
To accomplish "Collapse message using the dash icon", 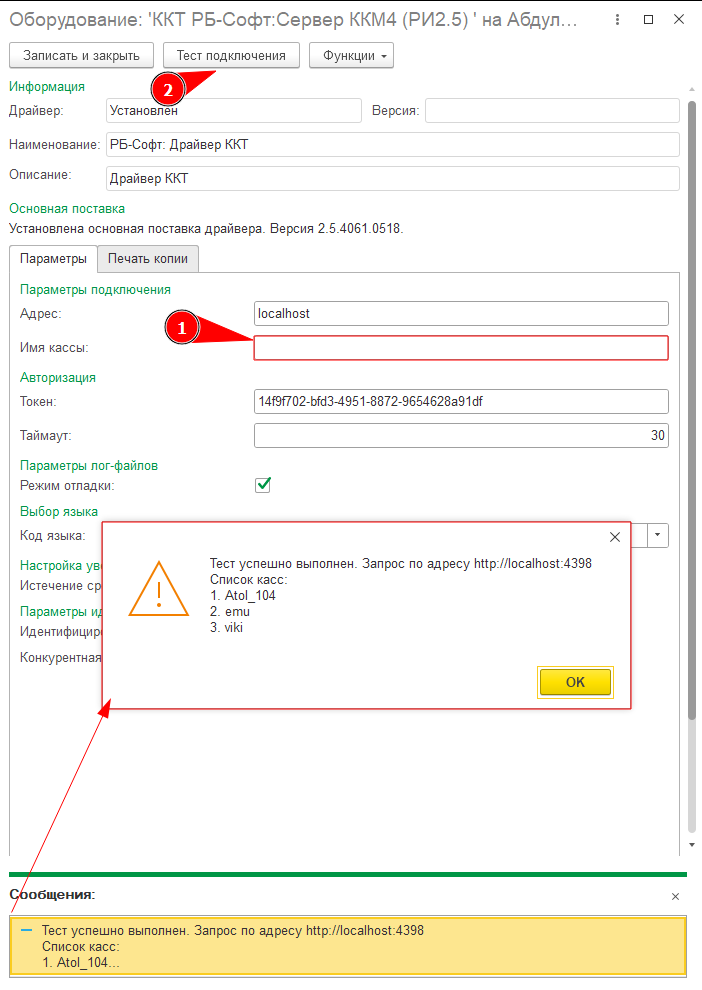I will pyautogui.click(x=26, y=931).
